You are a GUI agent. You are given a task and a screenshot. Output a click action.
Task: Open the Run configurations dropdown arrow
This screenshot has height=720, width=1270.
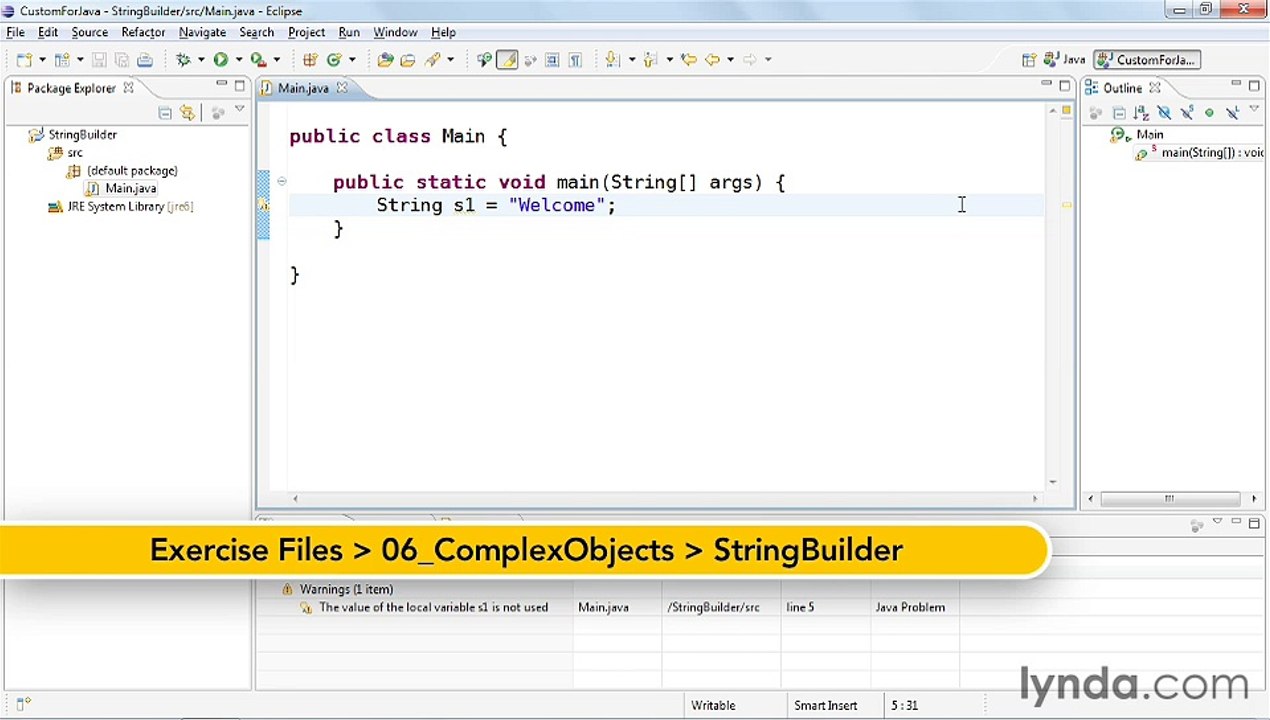click(238, 60)
